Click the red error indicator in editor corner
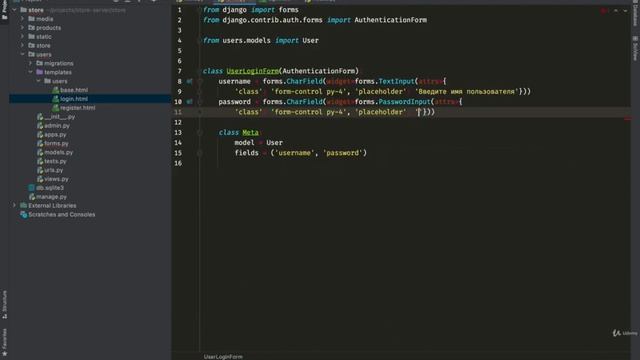Screen dimensions: 640x360 603,11
